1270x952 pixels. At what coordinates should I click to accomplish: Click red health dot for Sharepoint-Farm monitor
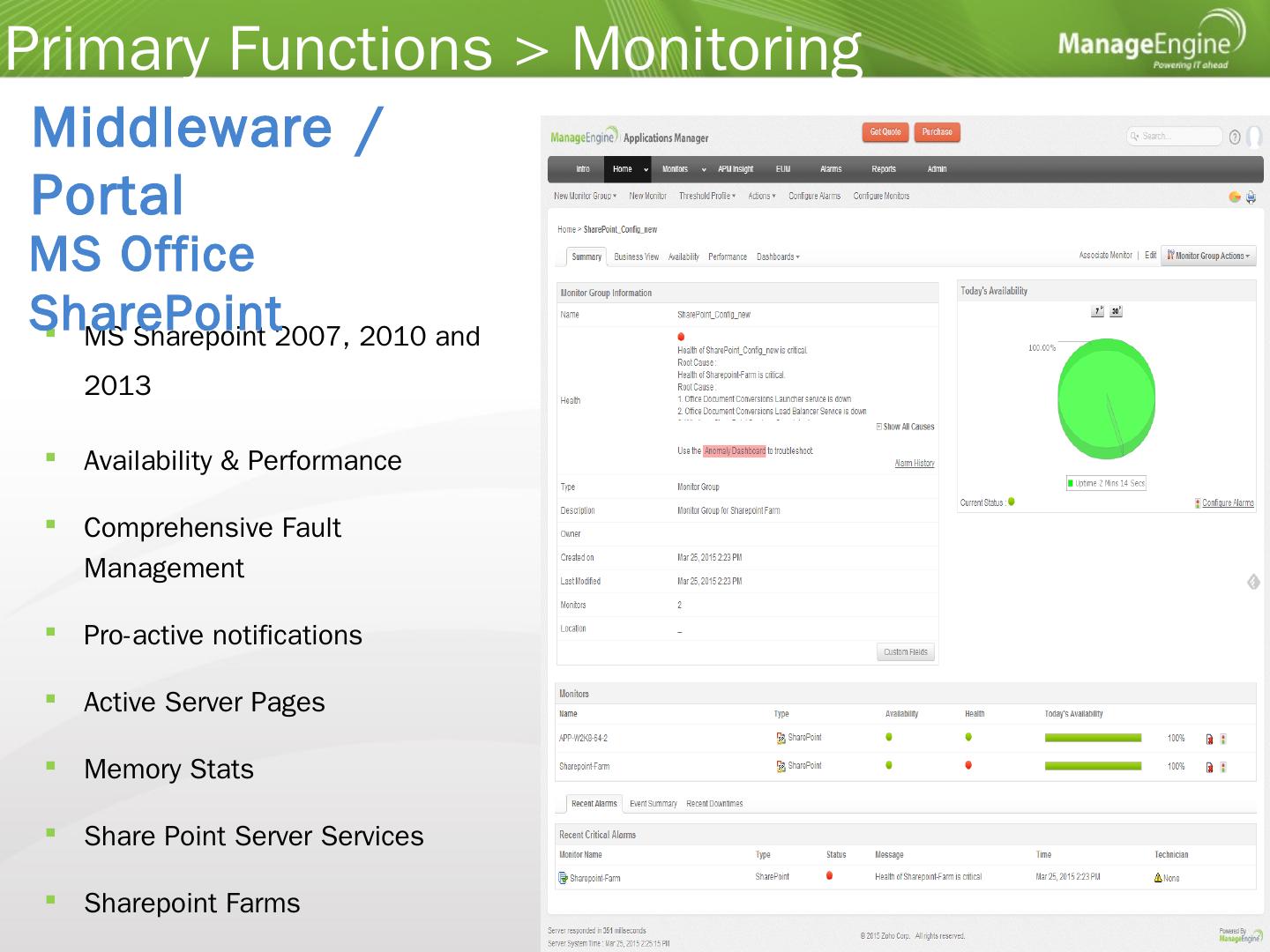968,765
